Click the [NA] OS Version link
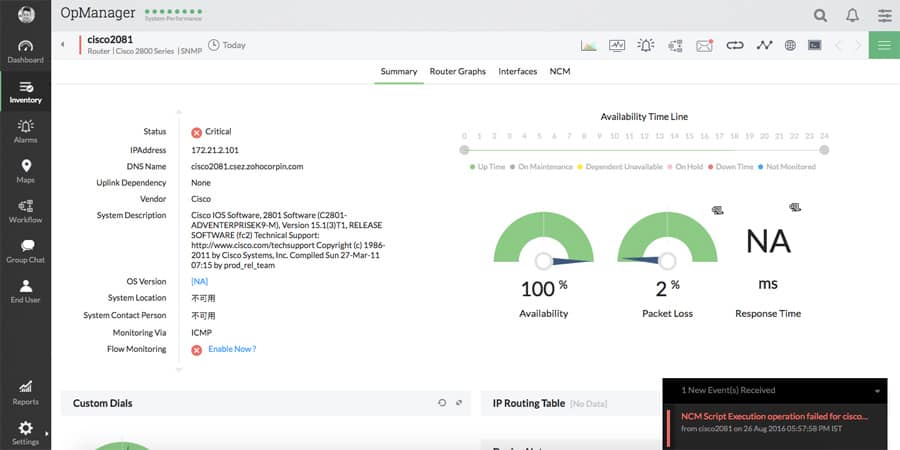Screen dimensions: 900x450 pos(199,282)
